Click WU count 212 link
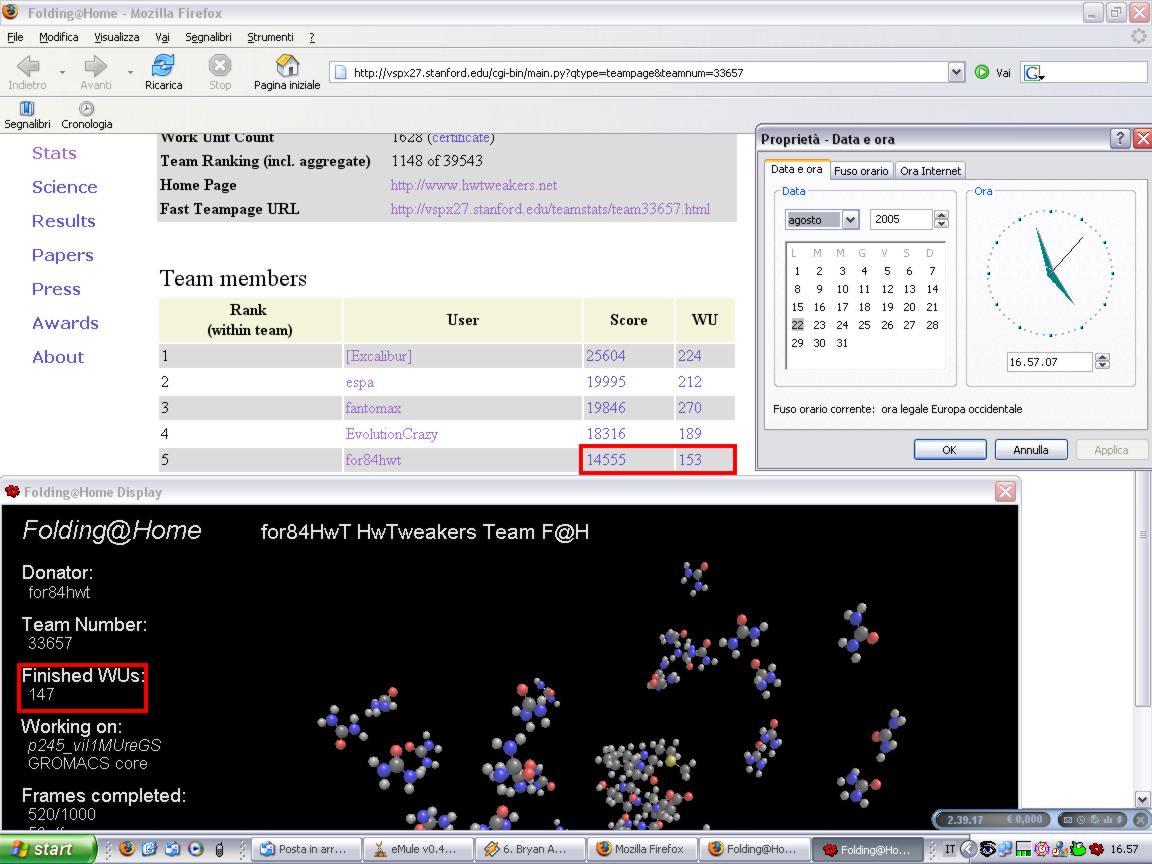The height and width of the screenshot is (864, 1152). pyautogui.click(x=690, y=382)
